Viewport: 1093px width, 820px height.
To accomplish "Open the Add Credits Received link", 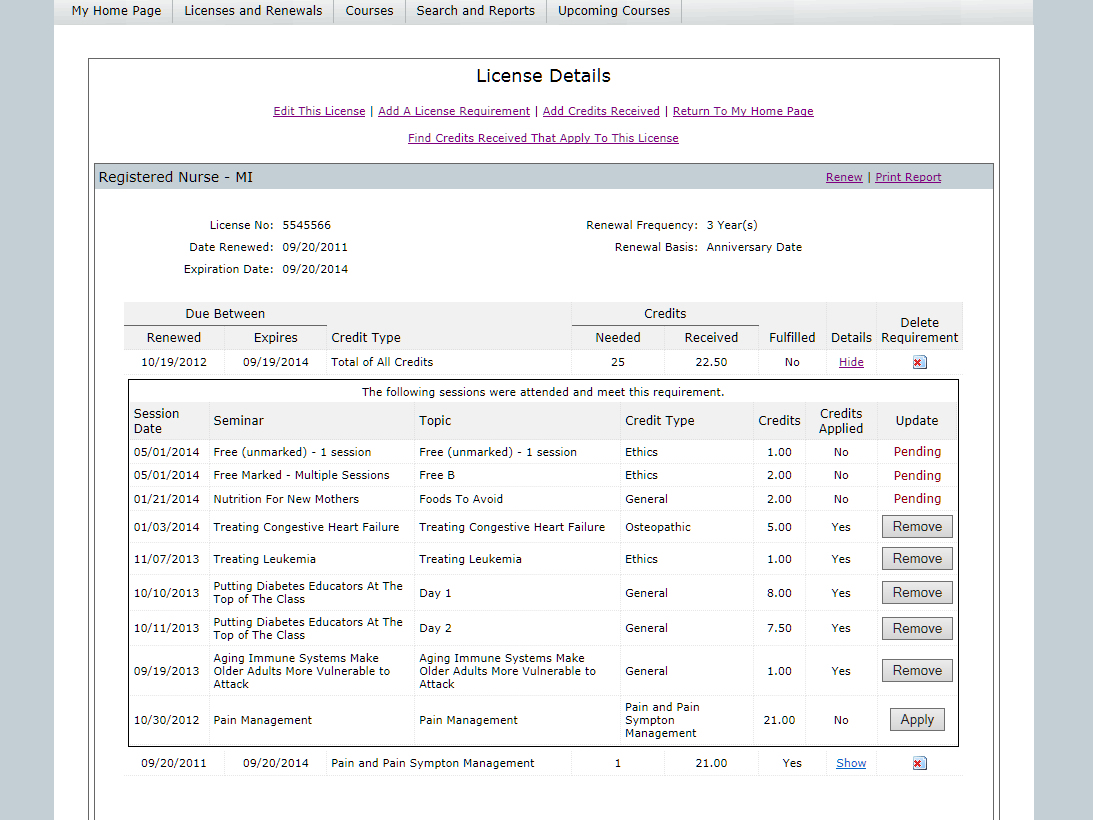I will coord(601,111).
